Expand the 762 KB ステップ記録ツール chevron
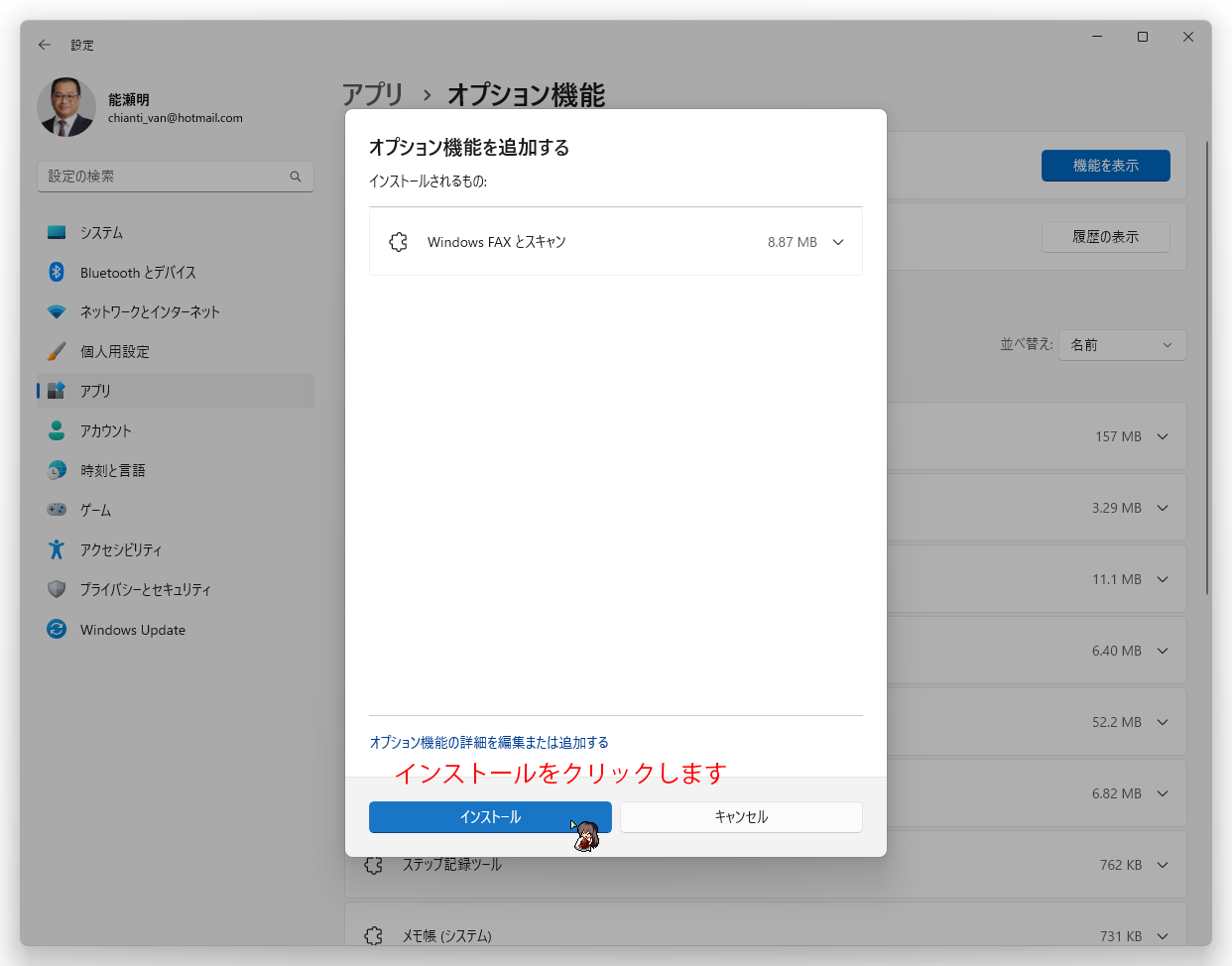The image size is (1232, 966). [1163, 865]
